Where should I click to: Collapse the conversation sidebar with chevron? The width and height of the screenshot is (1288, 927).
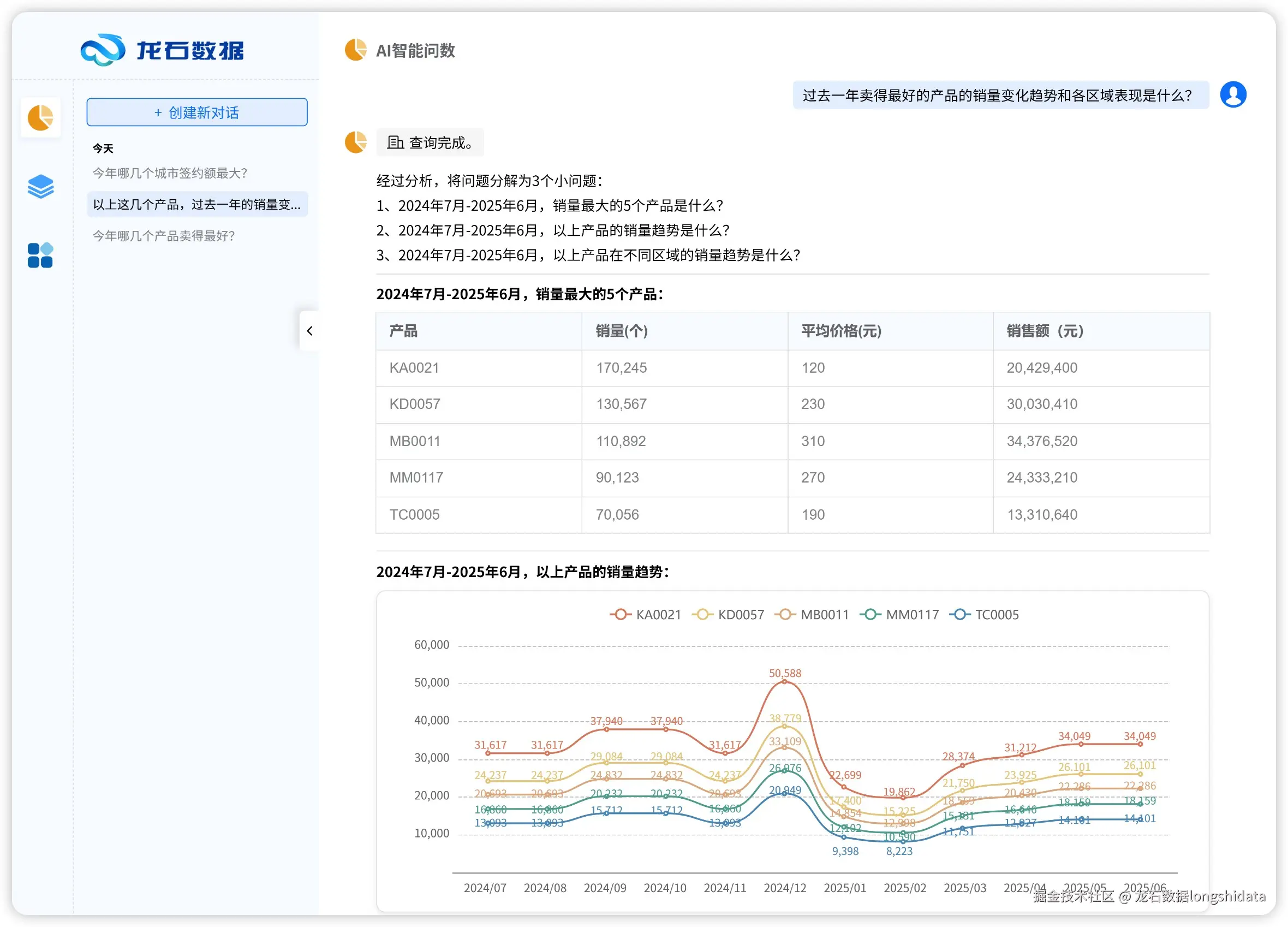(x=309, y=331)
